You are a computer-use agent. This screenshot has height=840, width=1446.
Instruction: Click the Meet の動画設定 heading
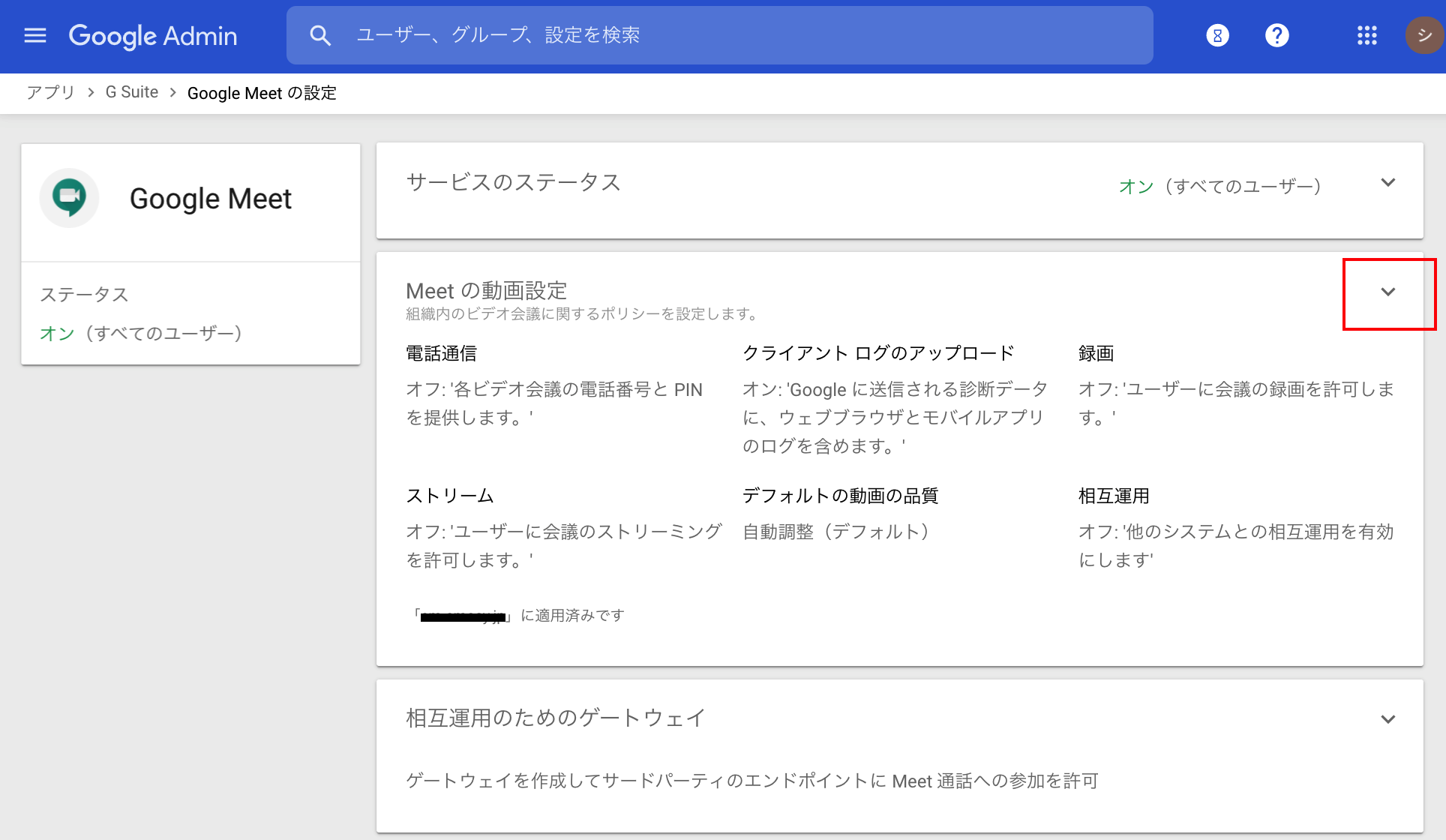point(486,290)
